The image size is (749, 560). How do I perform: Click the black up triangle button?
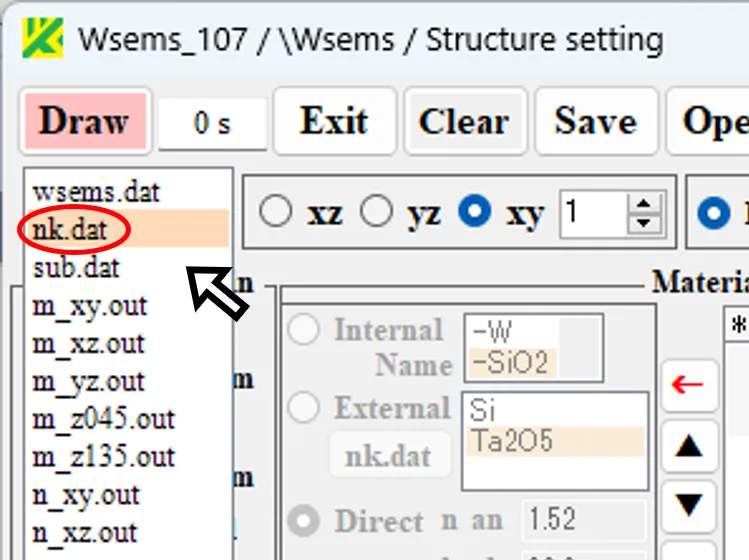click(x=689, y=447)
